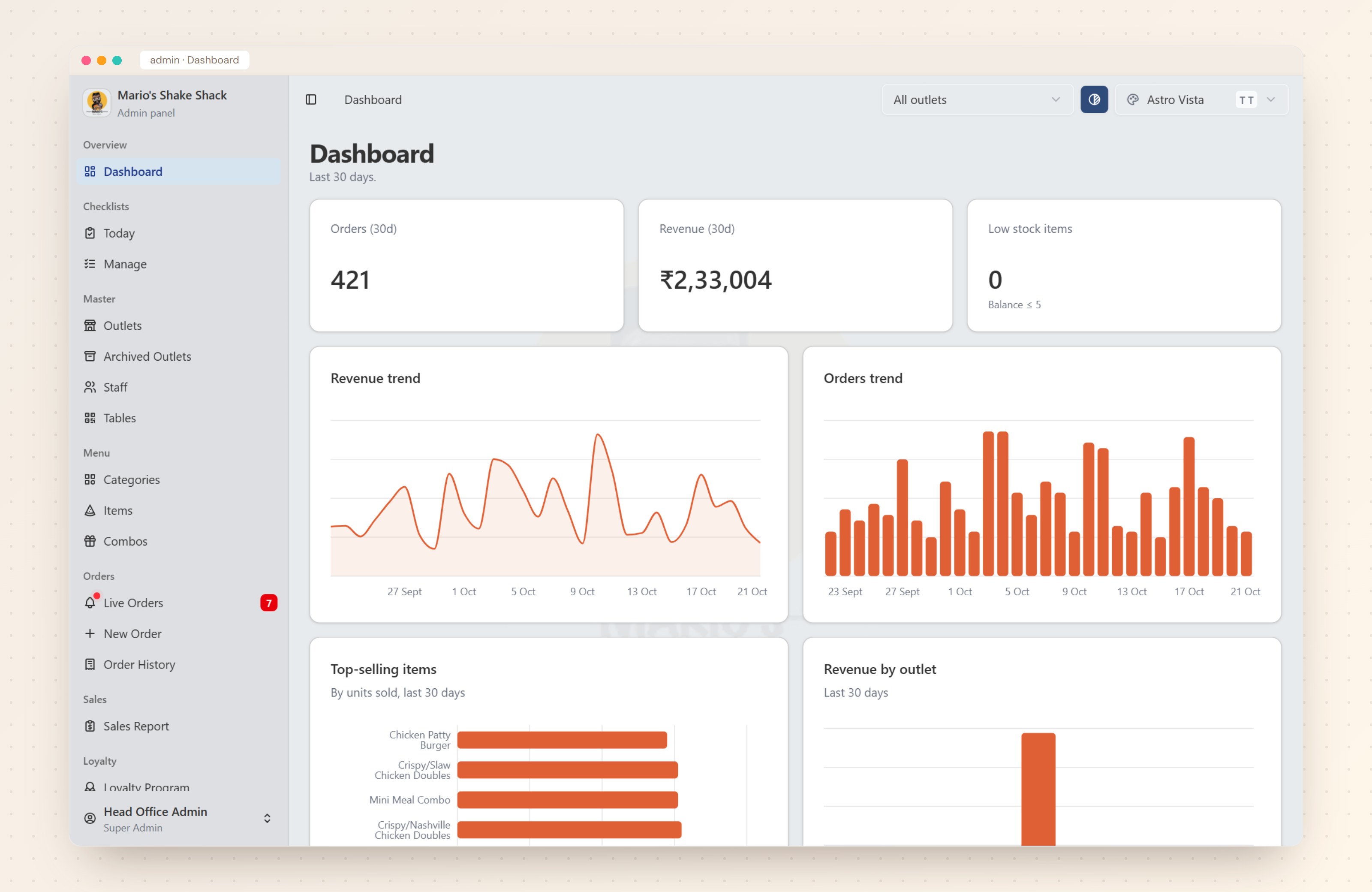Screen dimensions: 1372x892
Task: Open the Dashboard nav item
Action: [178, 172]
